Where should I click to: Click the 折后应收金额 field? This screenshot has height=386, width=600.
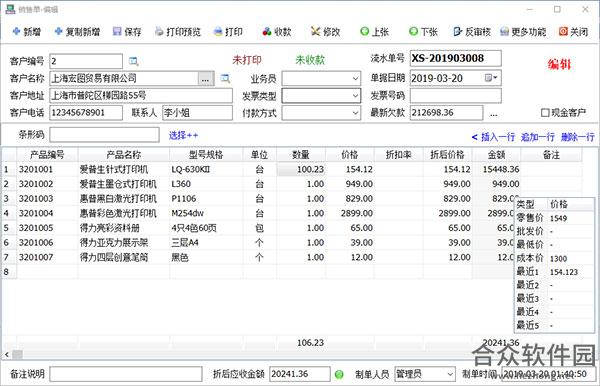(x=300, y=374)
